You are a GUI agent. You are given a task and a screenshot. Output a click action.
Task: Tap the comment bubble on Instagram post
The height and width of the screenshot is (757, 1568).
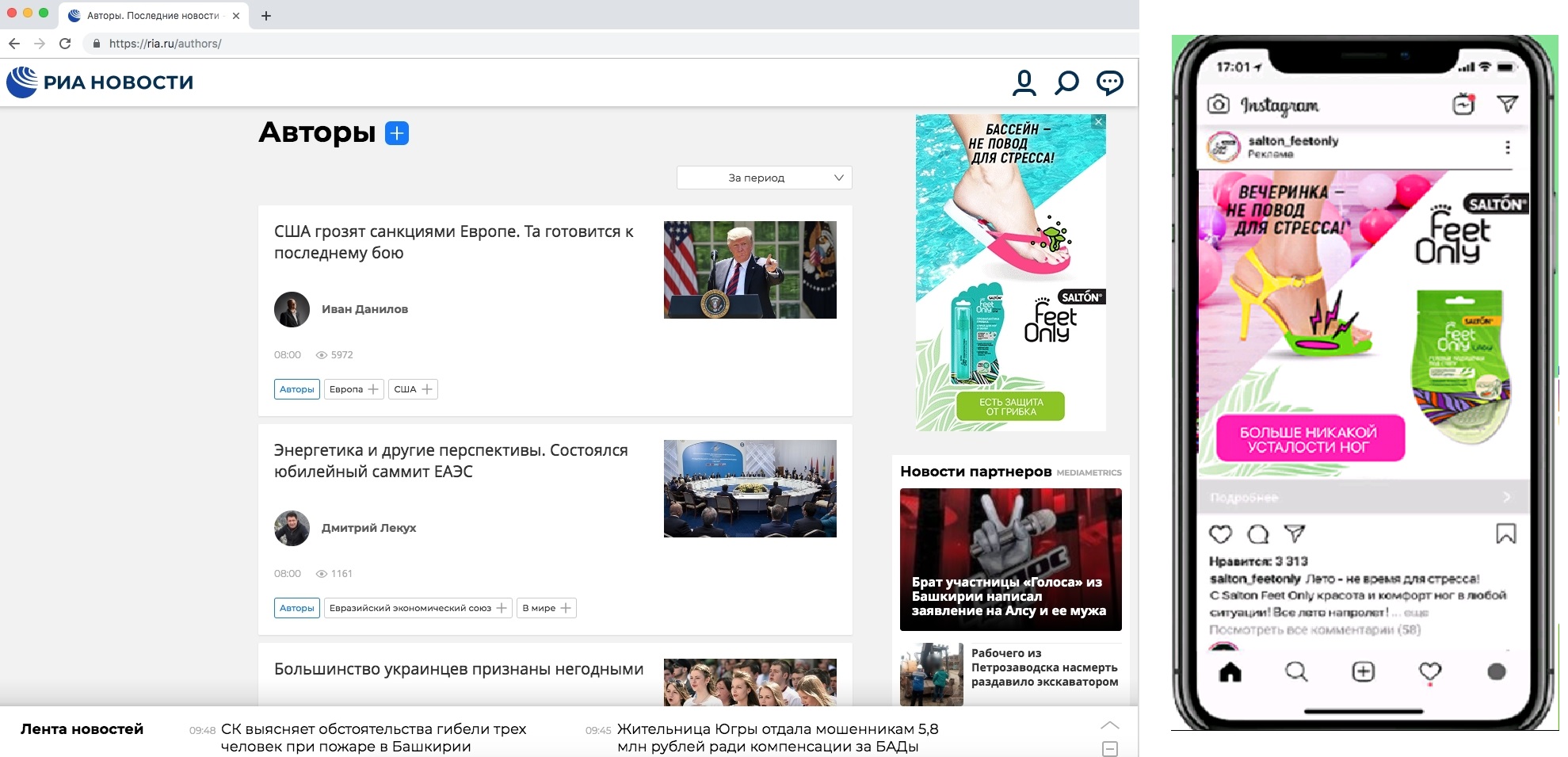point(1257,534)
